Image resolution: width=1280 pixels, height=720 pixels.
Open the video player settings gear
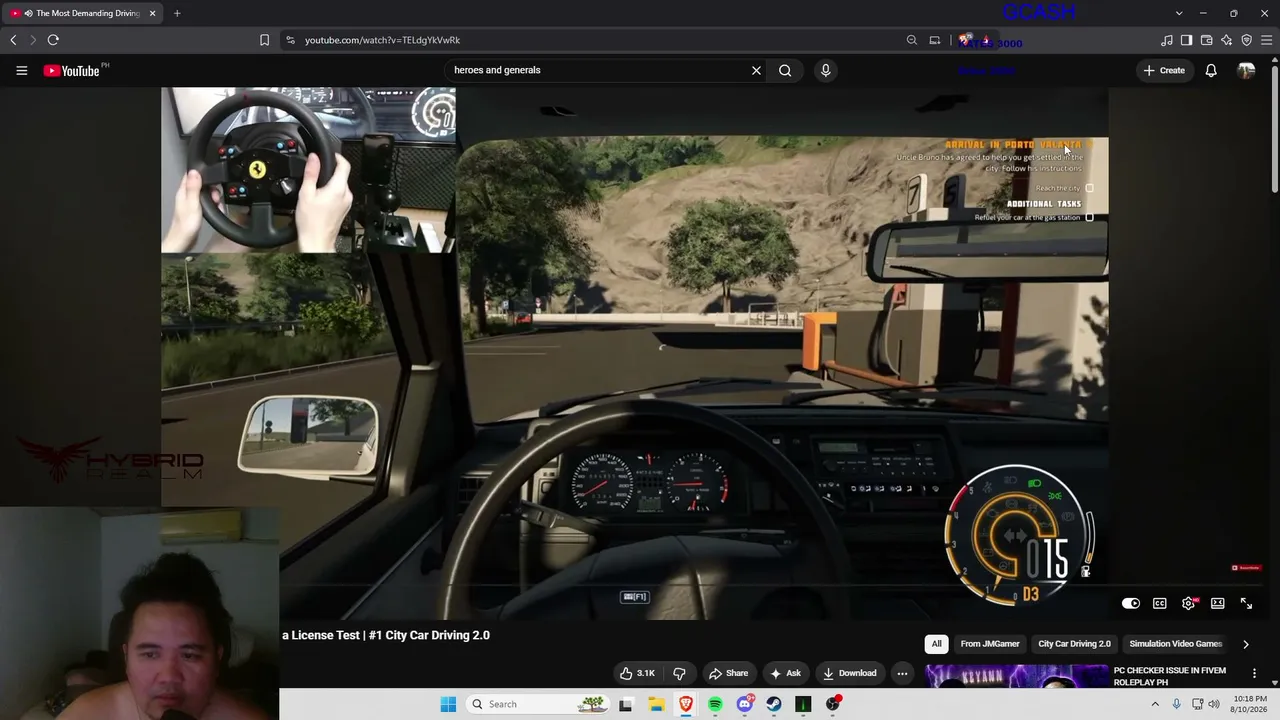tap(1189, 604)
